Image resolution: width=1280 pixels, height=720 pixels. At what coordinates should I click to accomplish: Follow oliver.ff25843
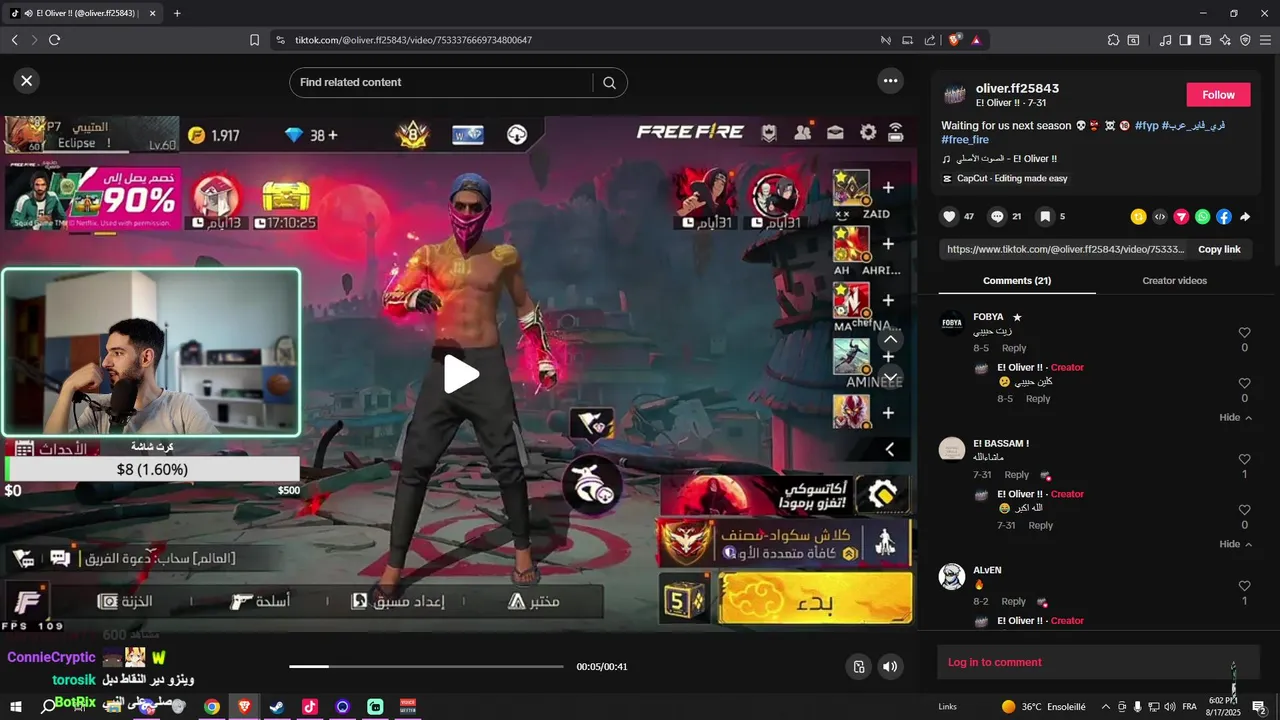(1218, 94)
